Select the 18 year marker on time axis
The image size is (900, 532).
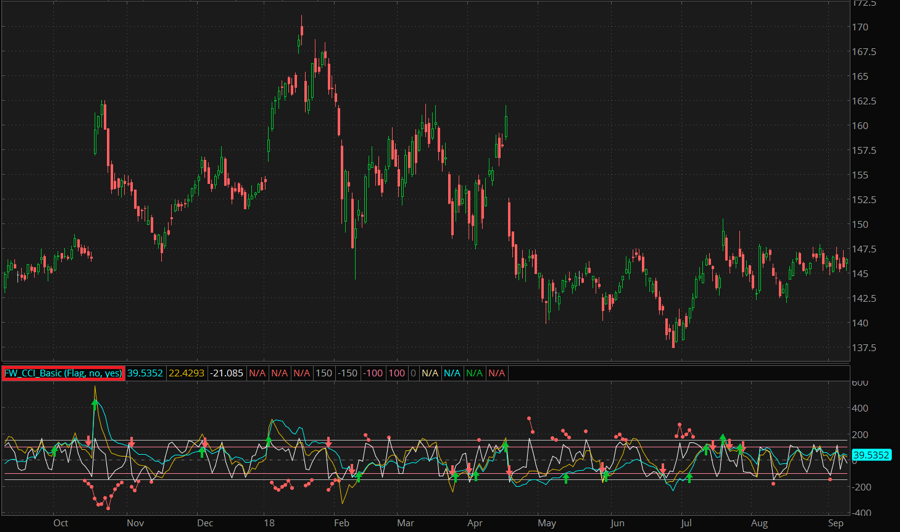pos(270,522)
